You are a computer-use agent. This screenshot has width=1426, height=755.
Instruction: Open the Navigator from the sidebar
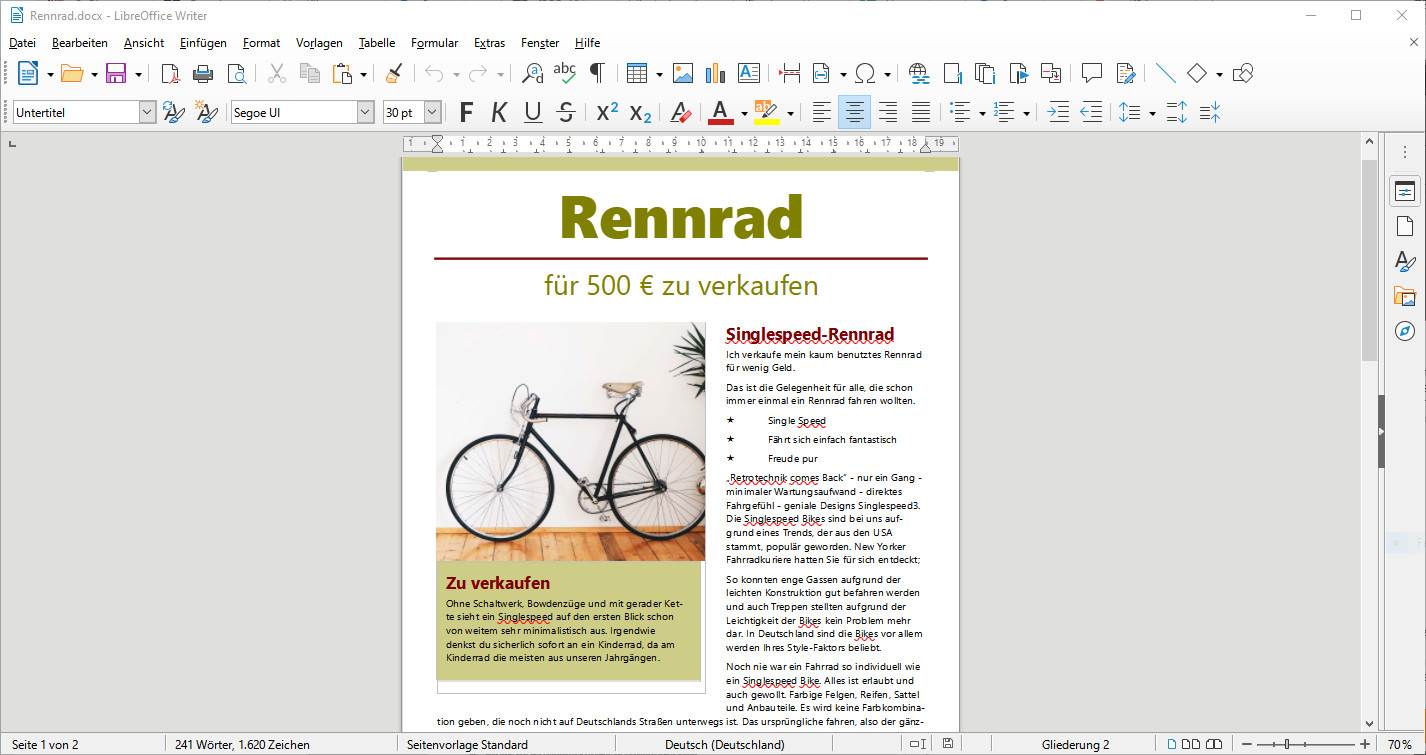click(x=1406, y=331)
